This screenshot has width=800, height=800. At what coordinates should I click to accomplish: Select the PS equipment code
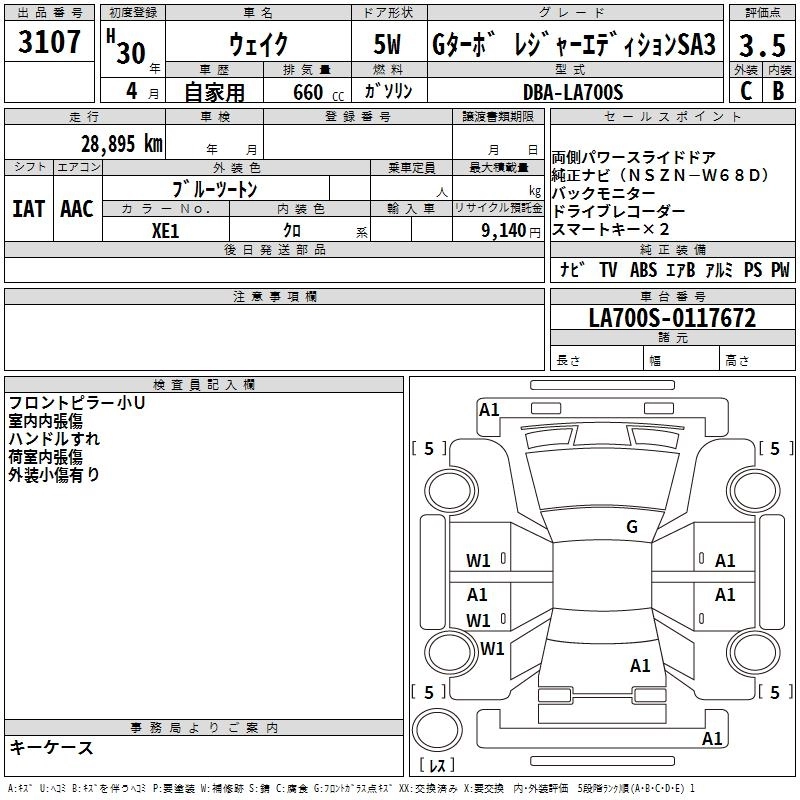tap(753, 269)
